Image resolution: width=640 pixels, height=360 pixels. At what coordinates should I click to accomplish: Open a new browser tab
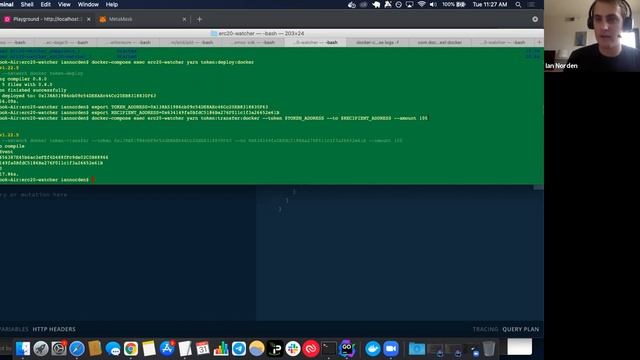pos(200,19)
